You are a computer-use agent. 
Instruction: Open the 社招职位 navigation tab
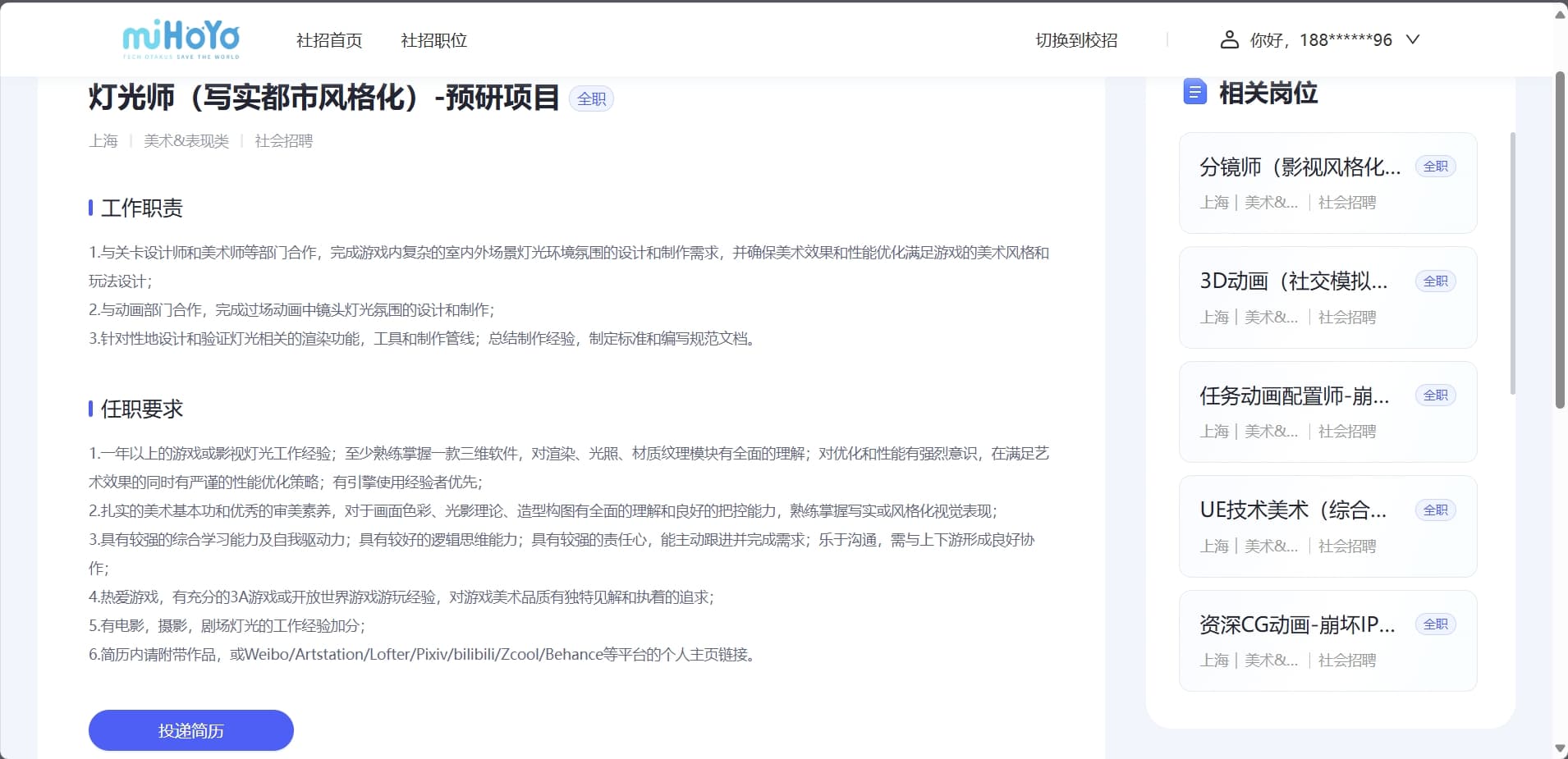tap(433, 40)
